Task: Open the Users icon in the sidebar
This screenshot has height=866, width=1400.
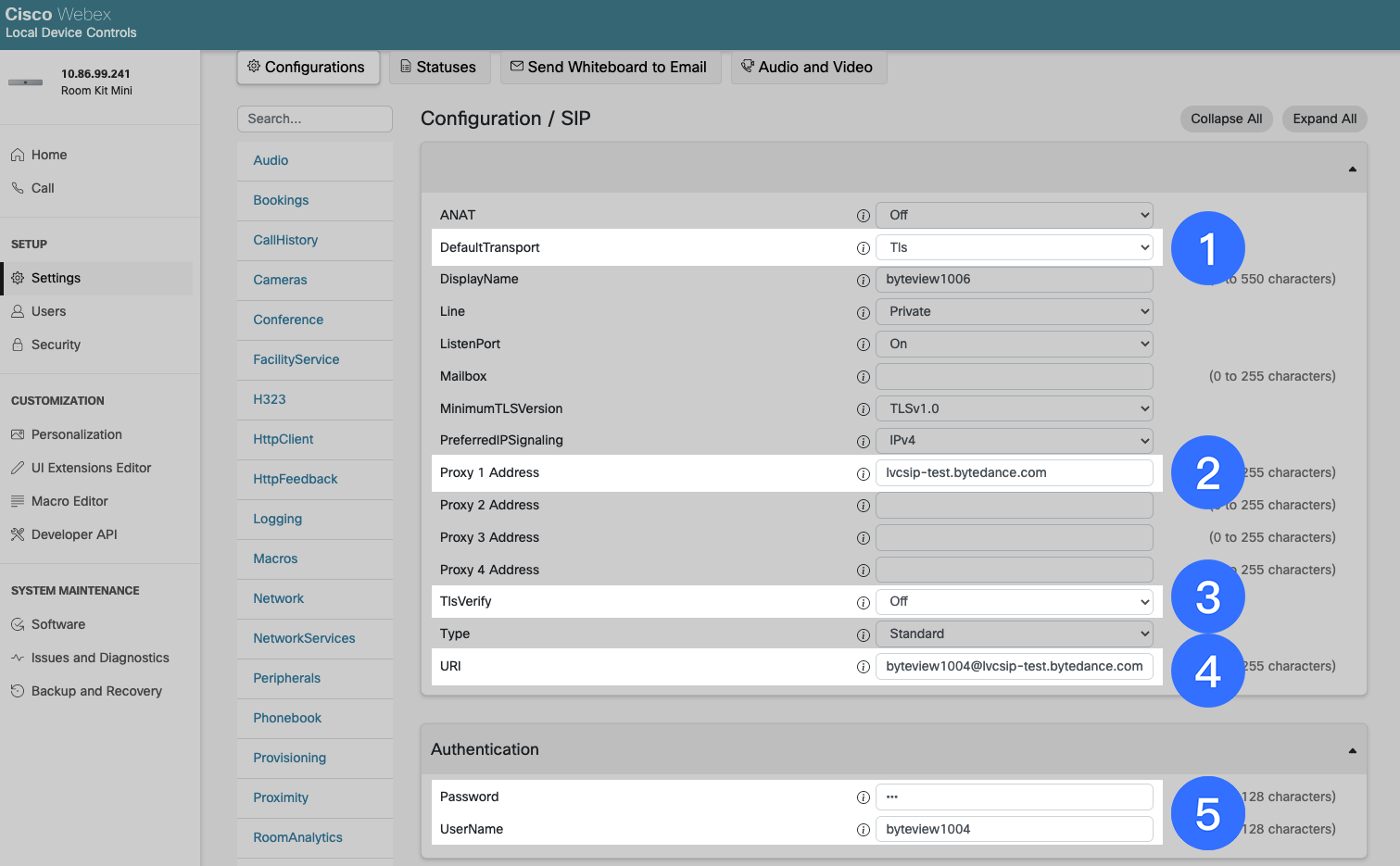Action: point(18,311)
